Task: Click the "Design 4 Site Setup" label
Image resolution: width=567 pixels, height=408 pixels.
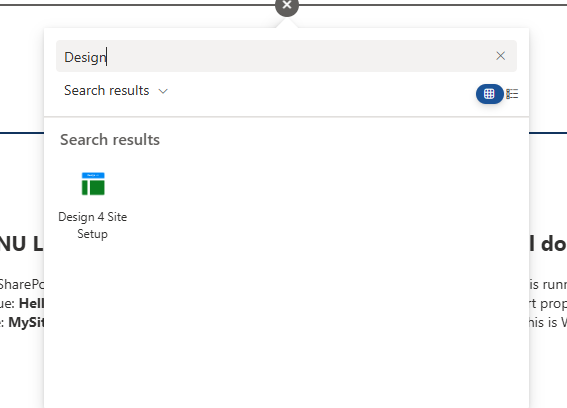Action: point(93,225)
